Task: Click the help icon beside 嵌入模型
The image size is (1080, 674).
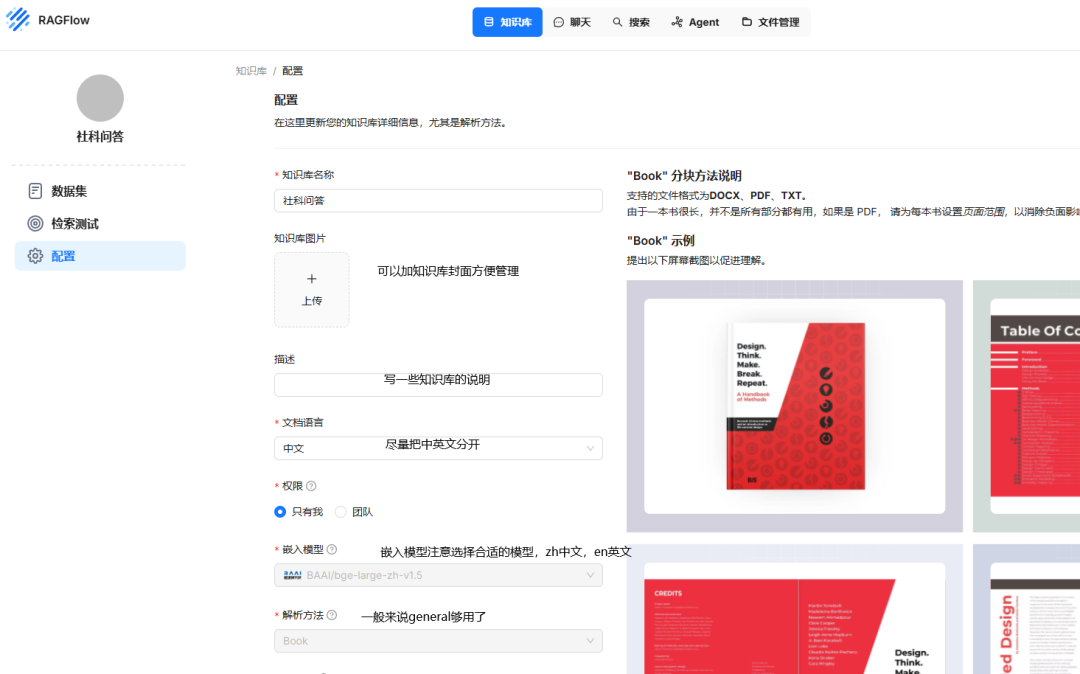Action: [x=332, y=549]
